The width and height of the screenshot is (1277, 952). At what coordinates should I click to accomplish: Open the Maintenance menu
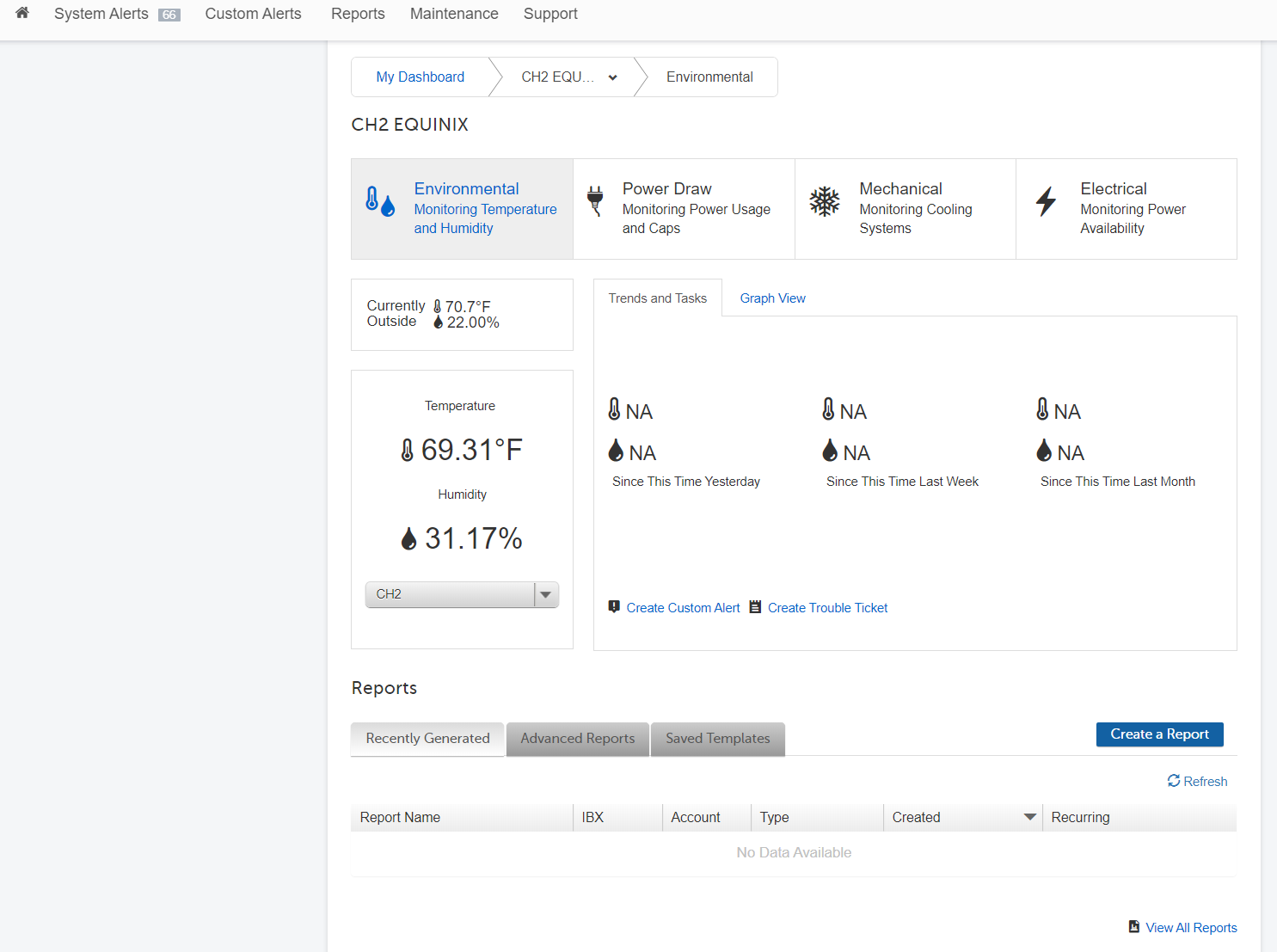pos(454,14)
